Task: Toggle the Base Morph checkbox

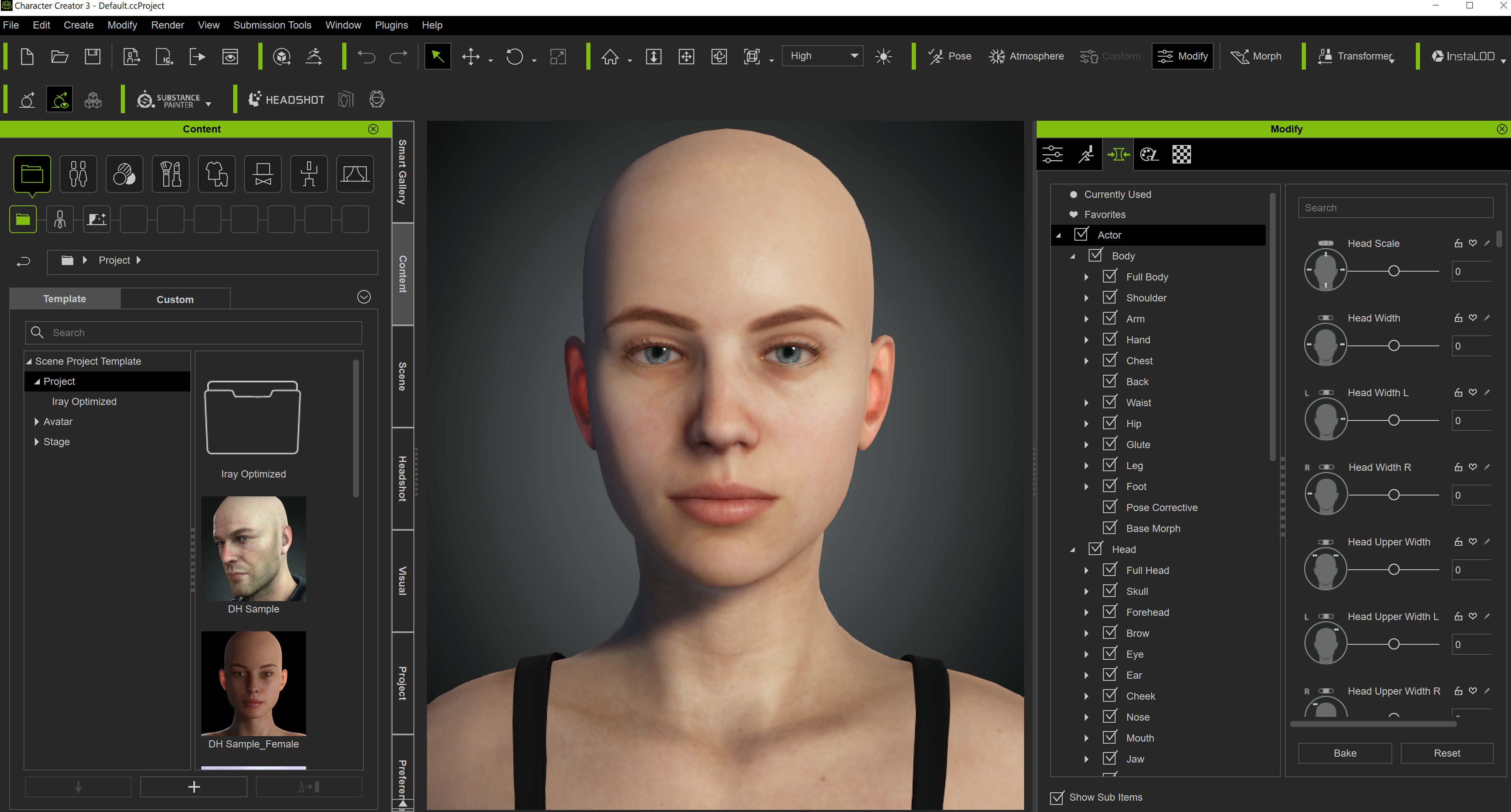Action: [x=1110, y=528]
